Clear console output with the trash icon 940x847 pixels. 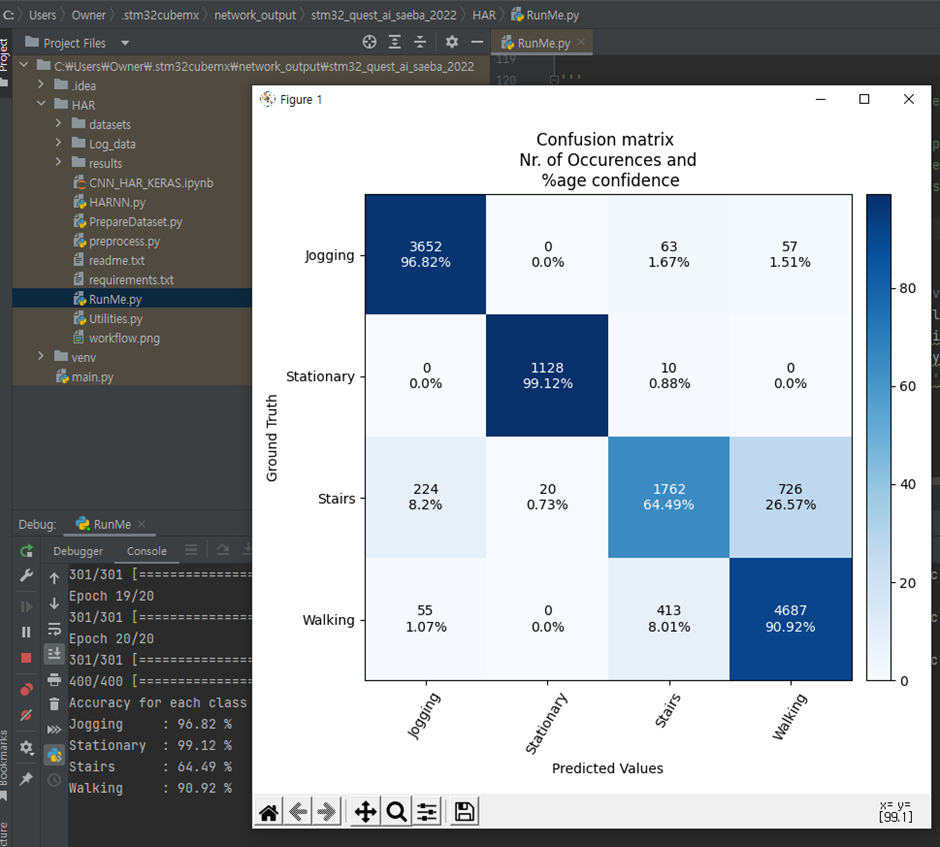click(54, 703)
